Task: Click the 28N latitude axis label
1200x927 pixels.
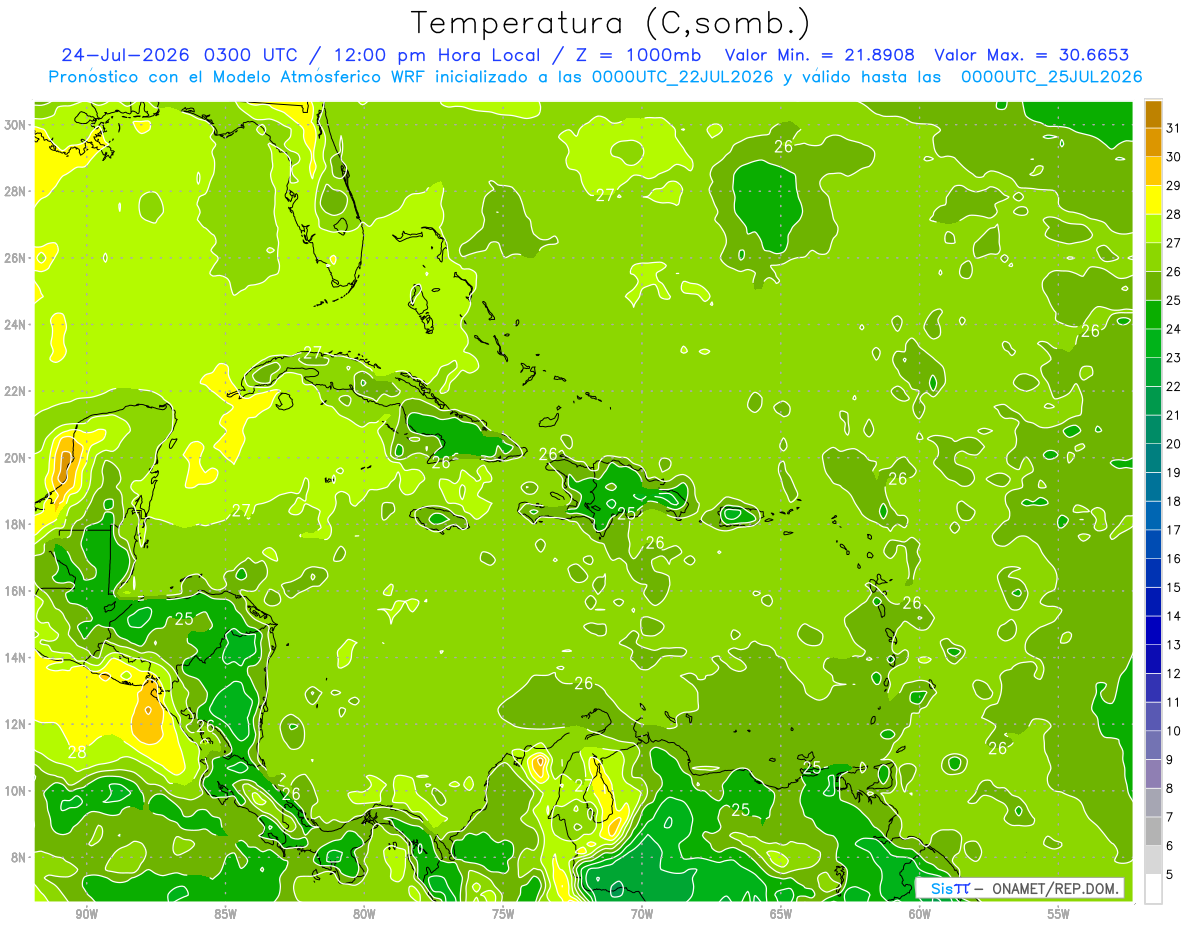Action: point(16,191)
